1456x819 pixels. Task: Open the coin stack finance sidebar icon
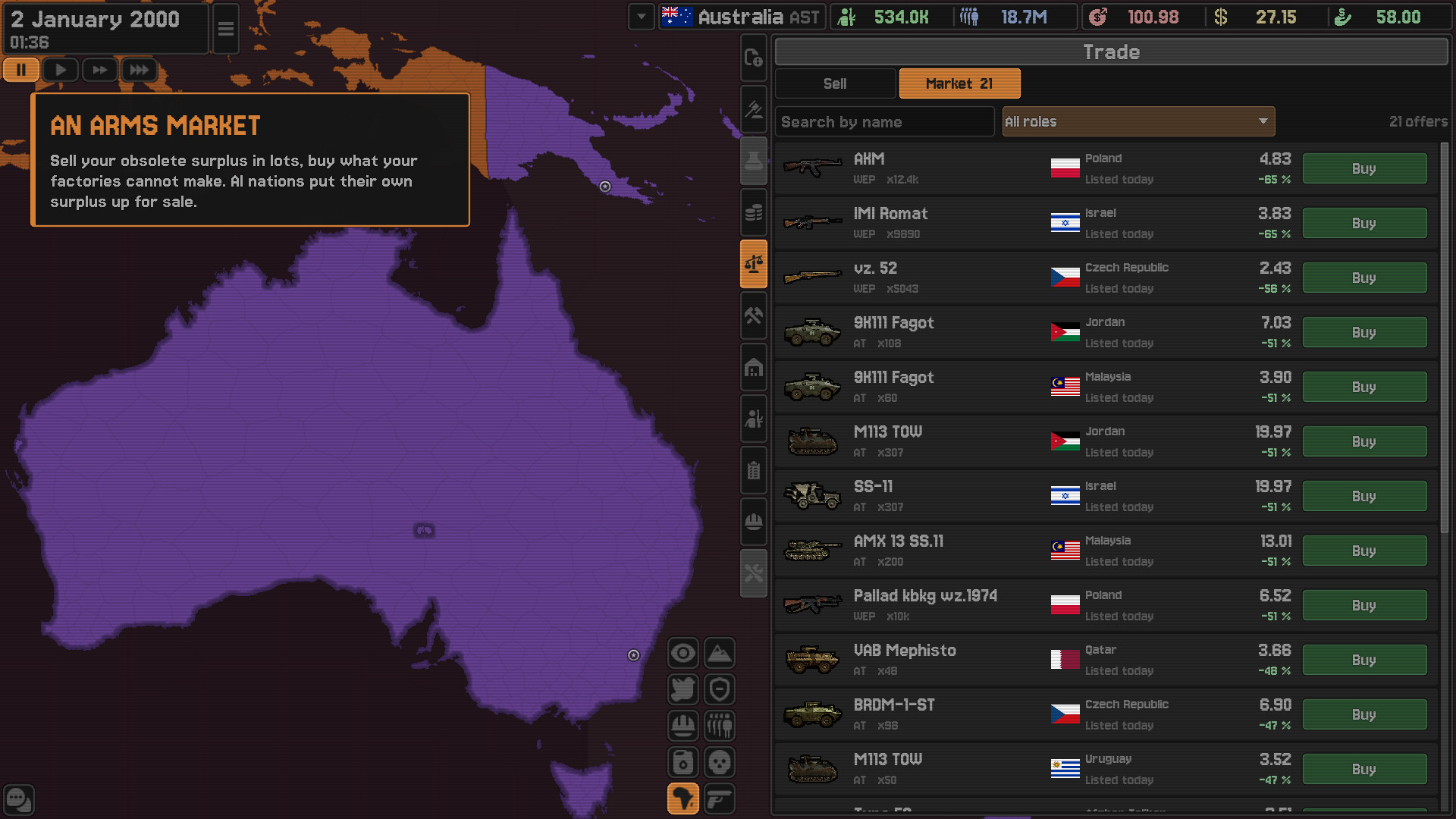click(x=754, y=212)
